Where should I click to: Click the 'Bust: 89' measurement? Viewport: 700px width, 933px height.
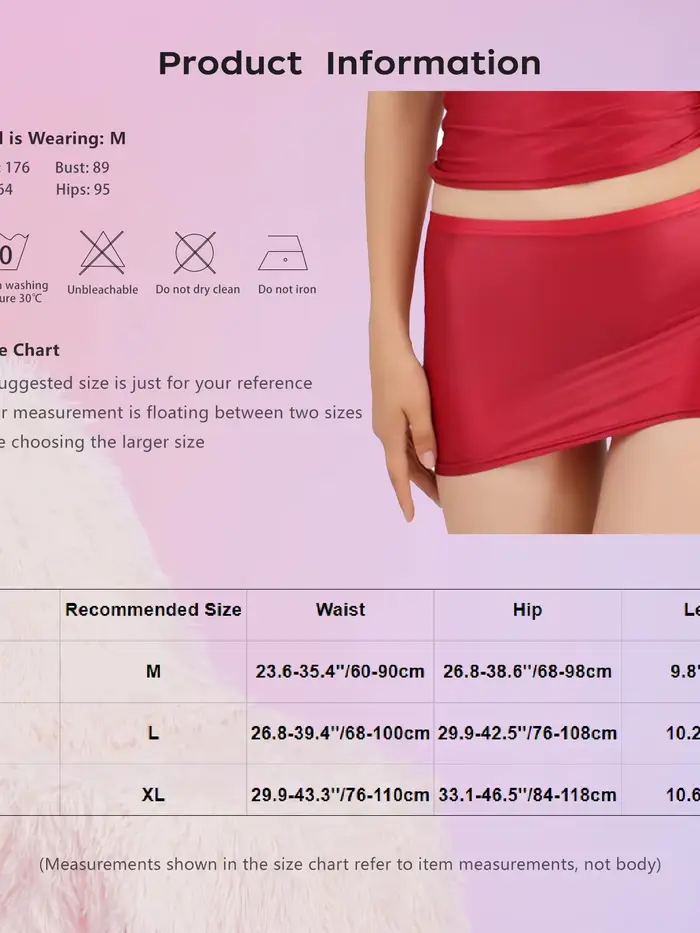point(82,168)
